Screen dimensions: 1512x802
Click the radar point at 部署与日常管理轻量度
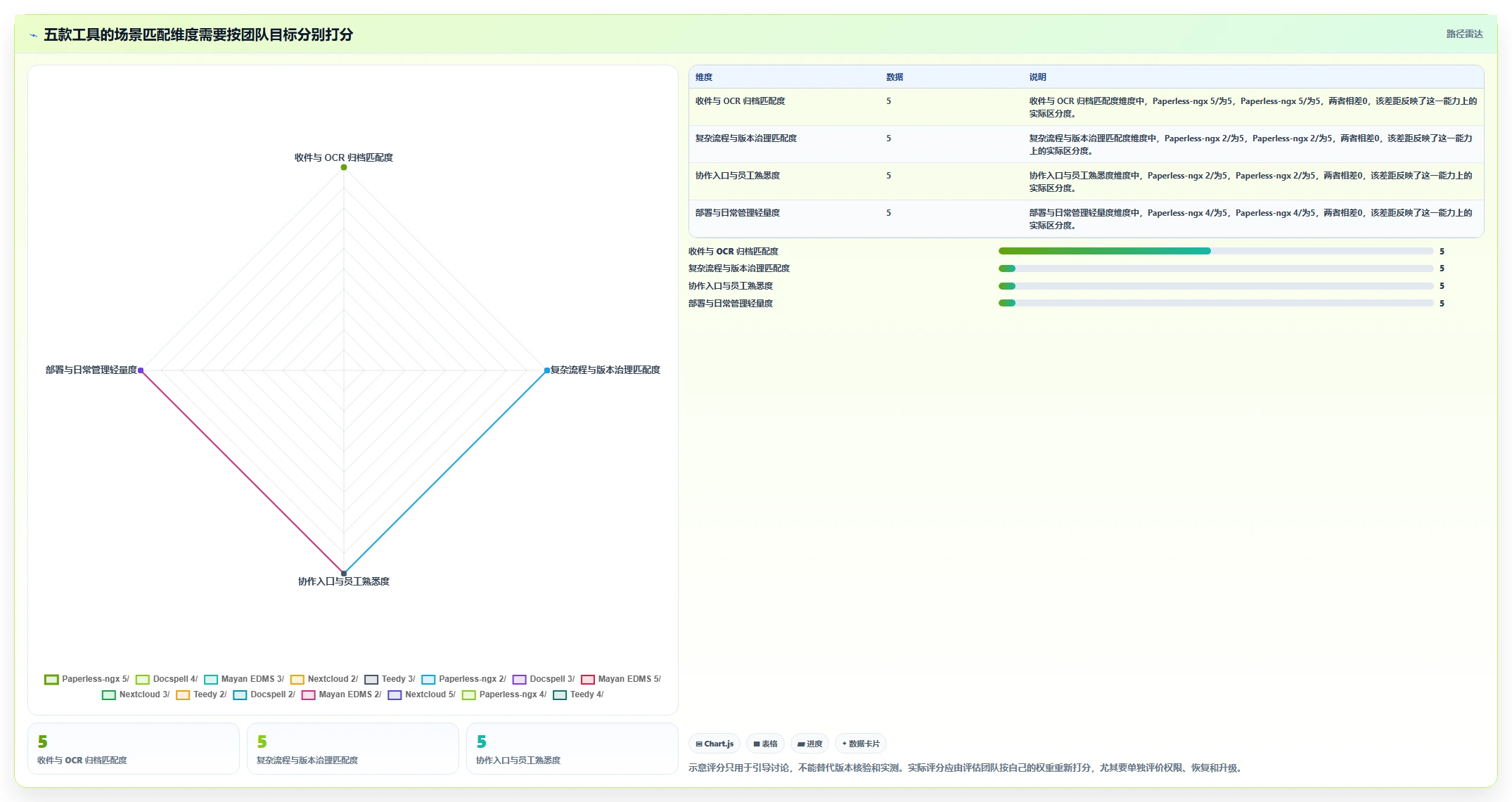(141, 370)
